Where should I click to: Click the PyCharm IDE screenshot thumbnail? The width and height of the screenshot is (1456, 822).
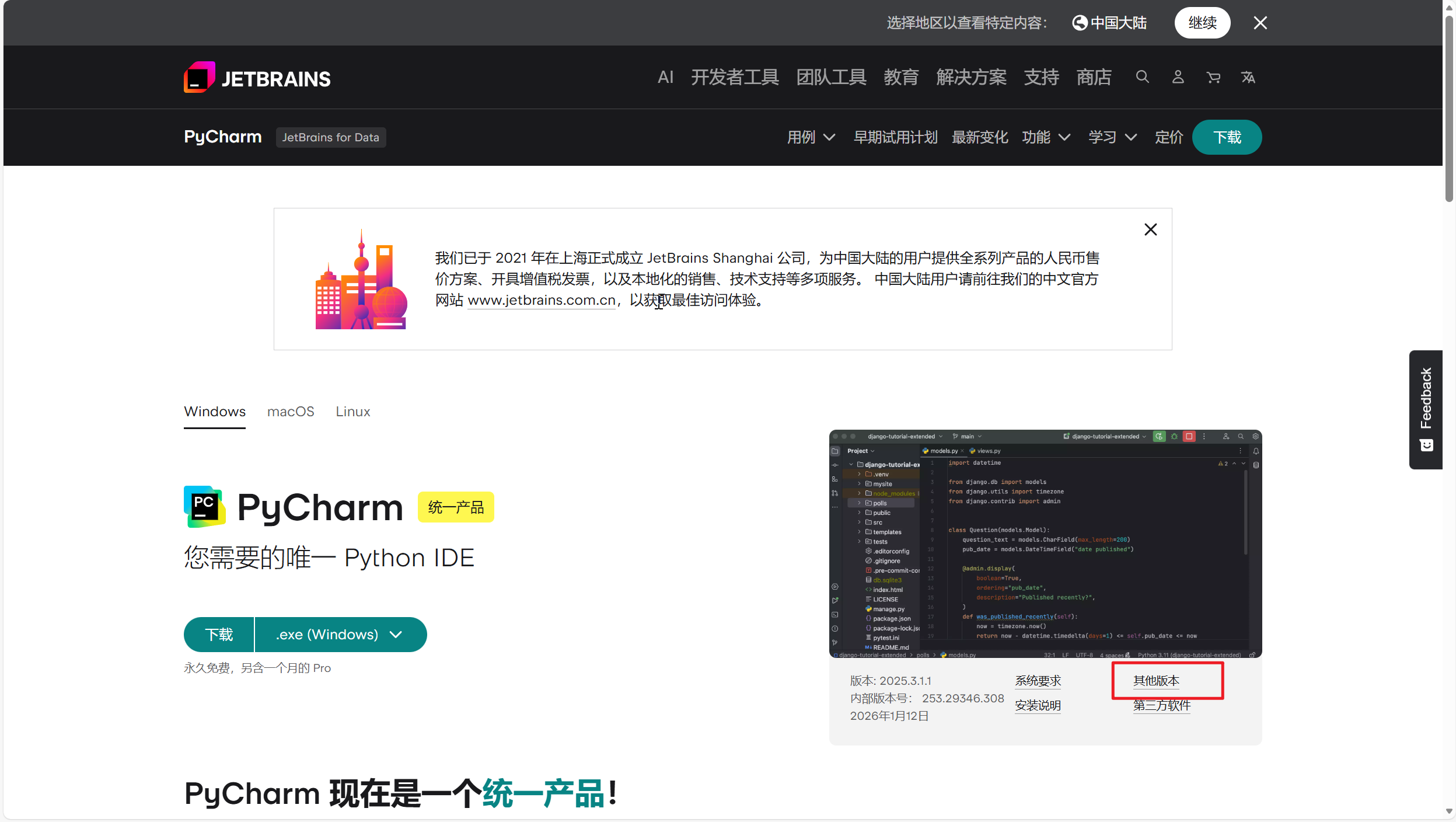[x=1045, y=544]
